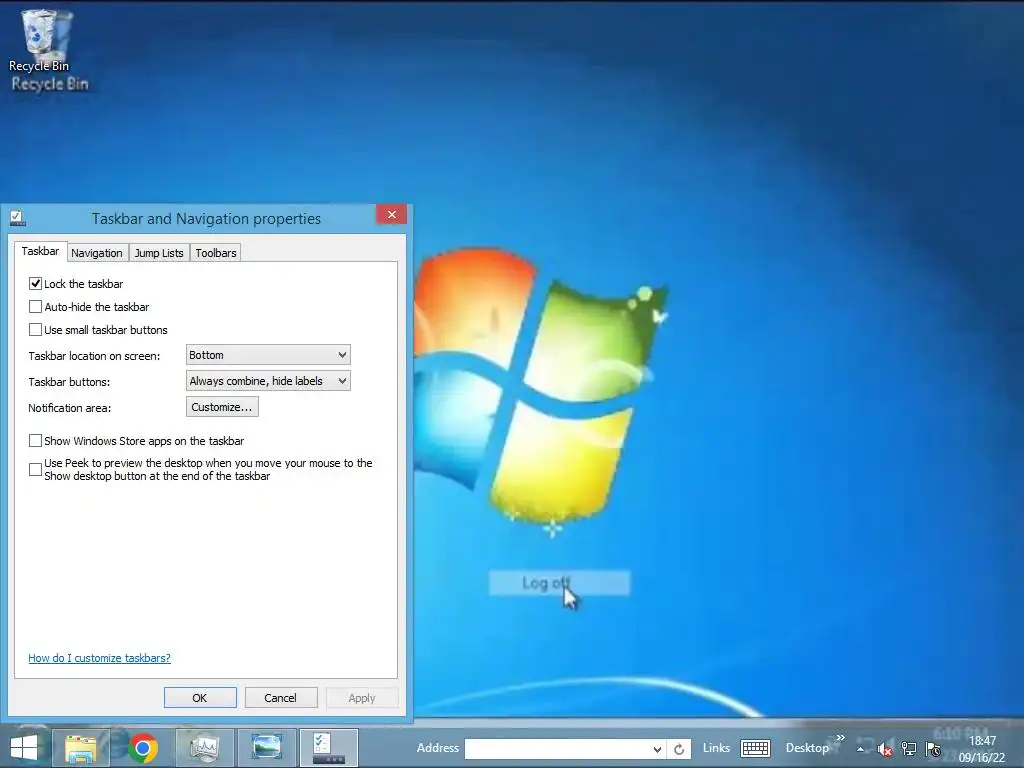Click the Apply button

362,697
